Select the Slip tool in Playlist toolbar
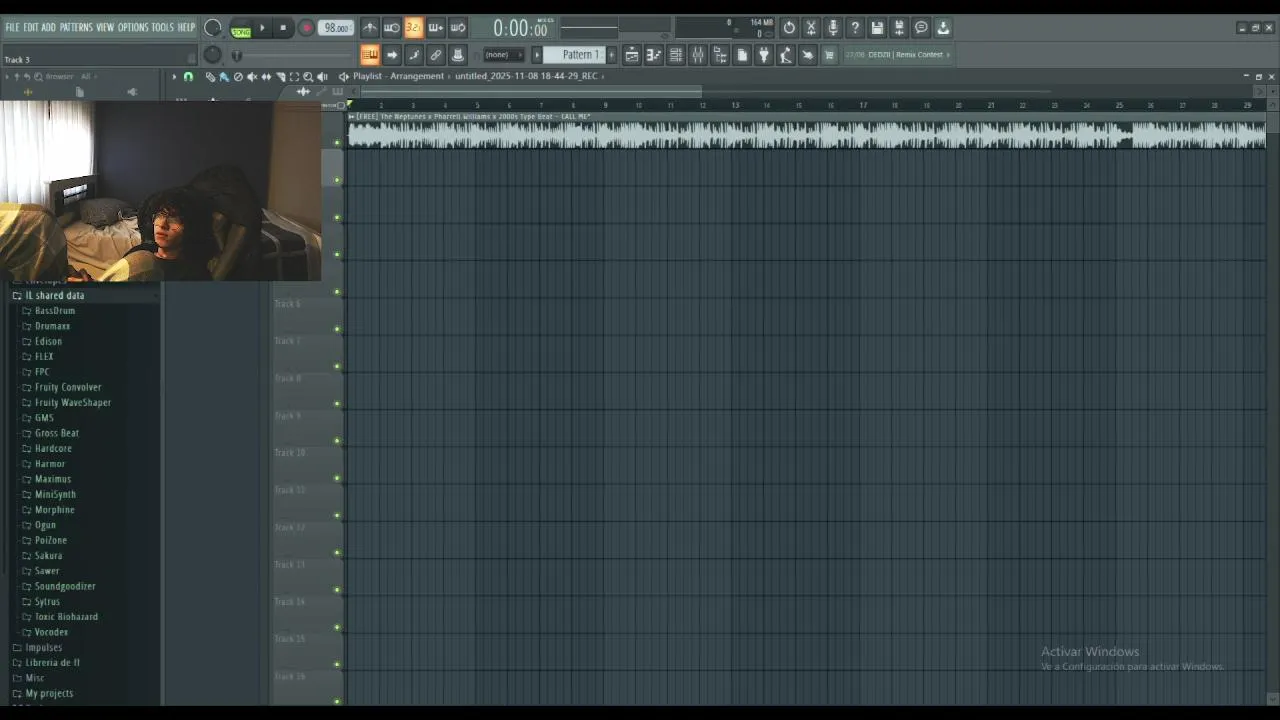 pyautogui.click(x=266, y=76)
